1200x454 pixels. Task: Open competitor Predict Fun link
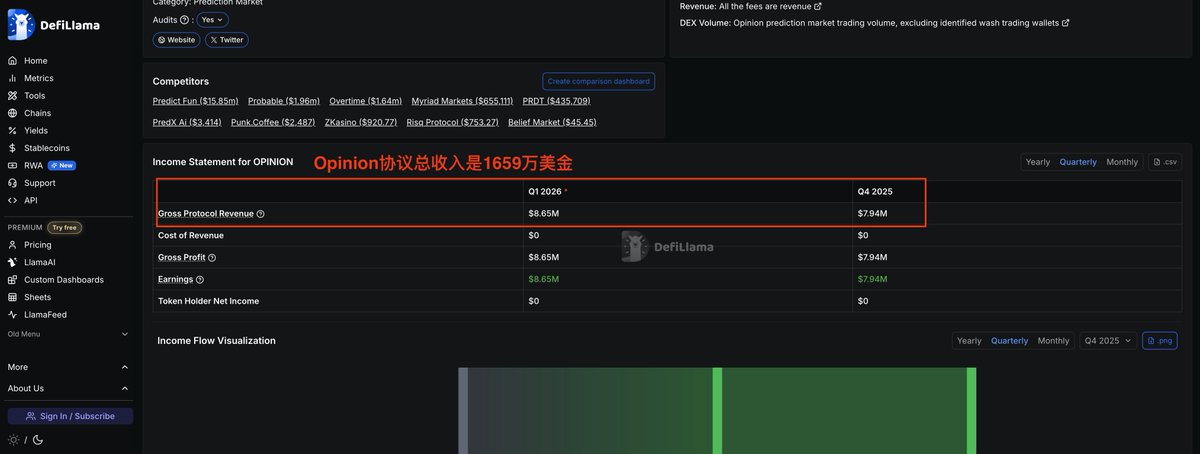point(195,101)
